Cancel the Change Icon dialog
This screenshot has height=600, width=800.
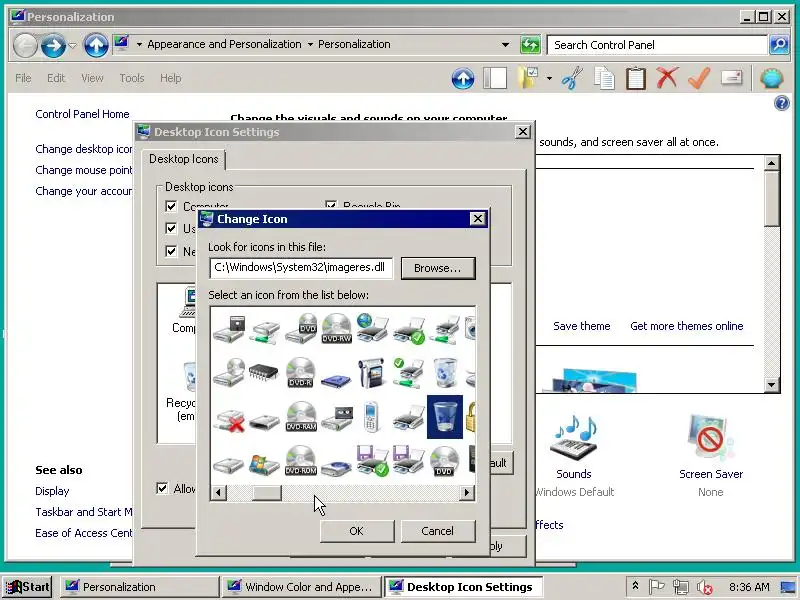pos(438,531)
